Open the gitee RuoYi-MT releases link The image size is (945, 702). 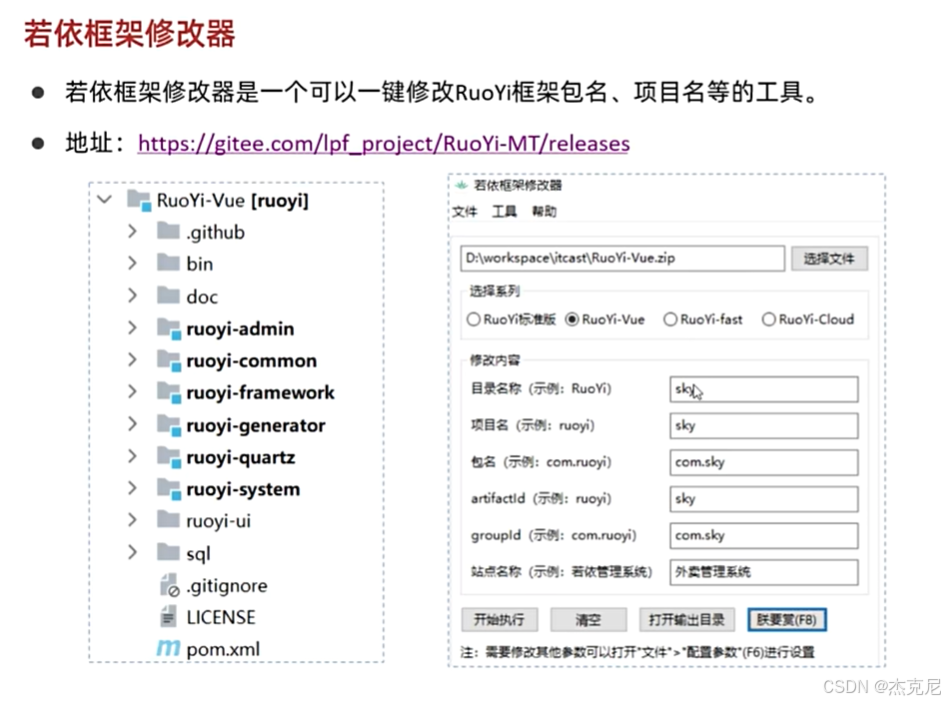coord(384,143)
